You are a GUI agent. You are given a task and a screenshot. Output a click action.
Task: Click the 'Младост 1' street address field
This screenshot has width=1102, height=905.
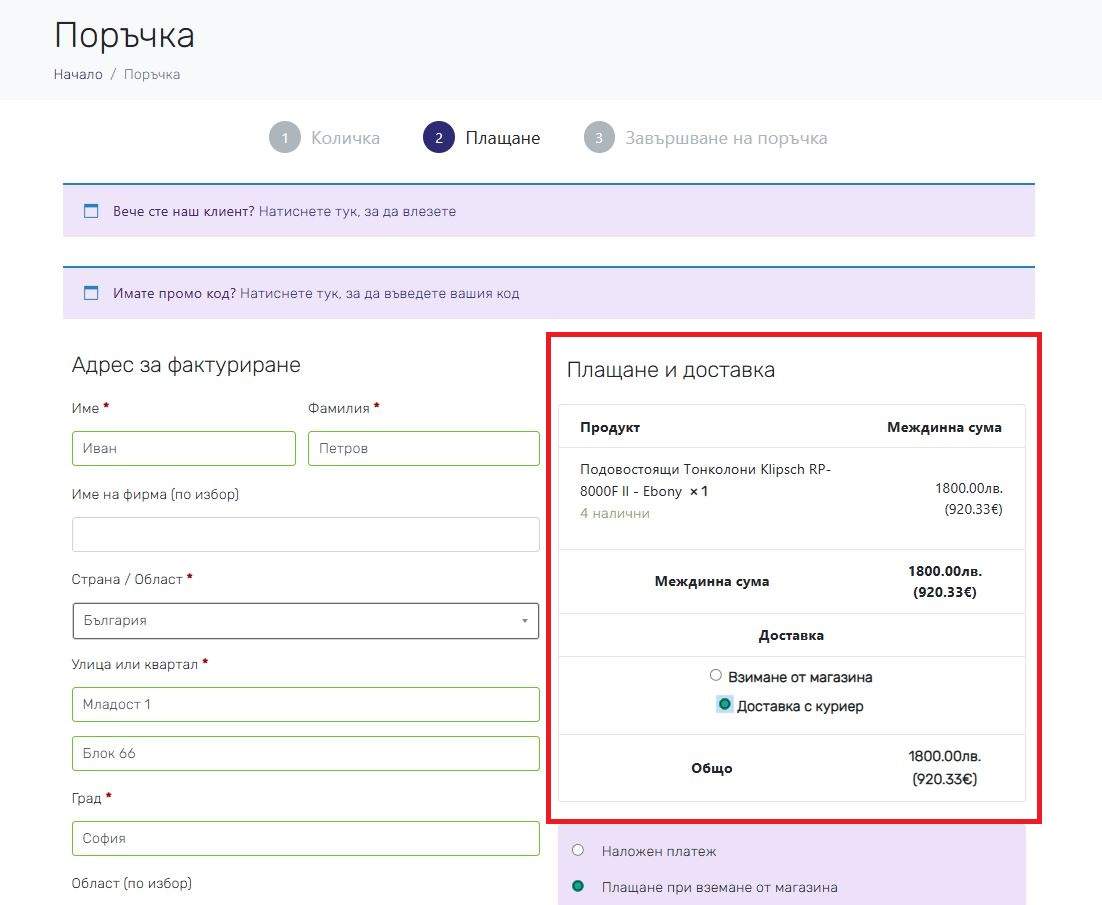(x=306, y=704)
